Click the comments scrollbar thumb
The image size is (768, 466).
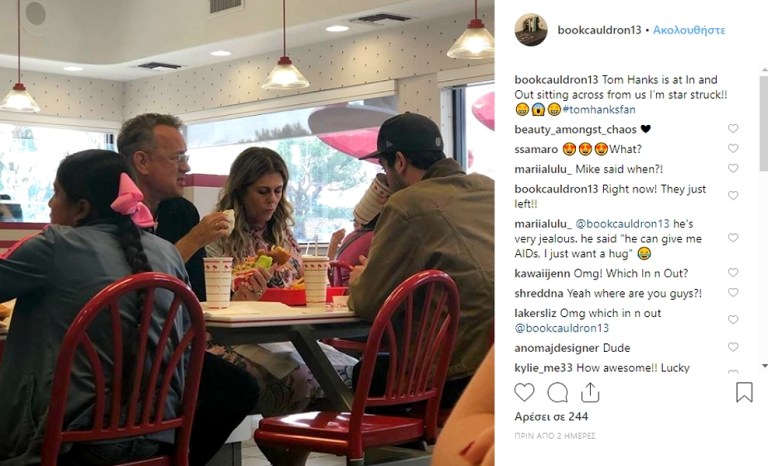[764, 123]
